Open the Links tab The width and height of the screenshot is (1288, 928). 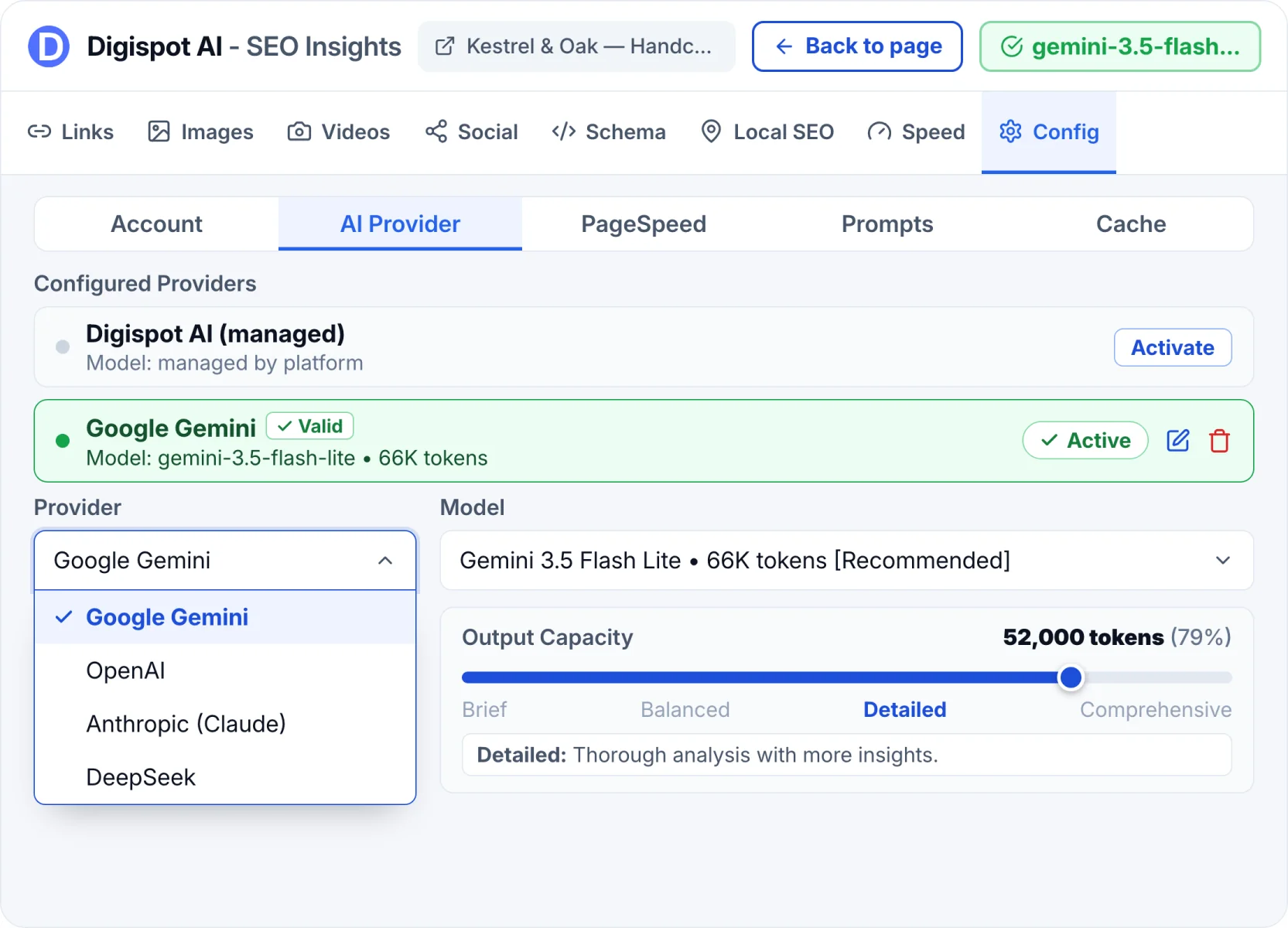[x=70, y=132]
